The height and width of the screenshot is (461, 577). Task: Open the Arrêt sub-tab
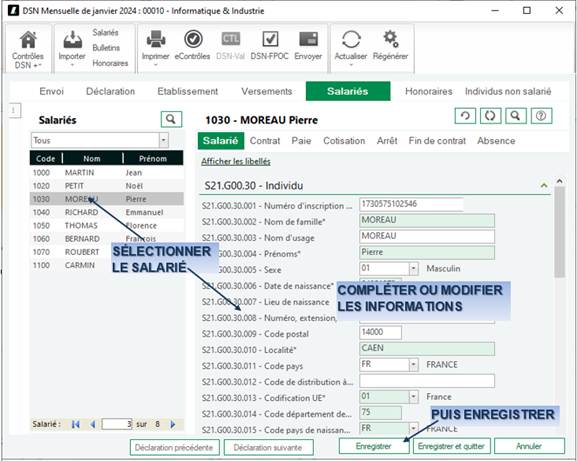[387, 141]
